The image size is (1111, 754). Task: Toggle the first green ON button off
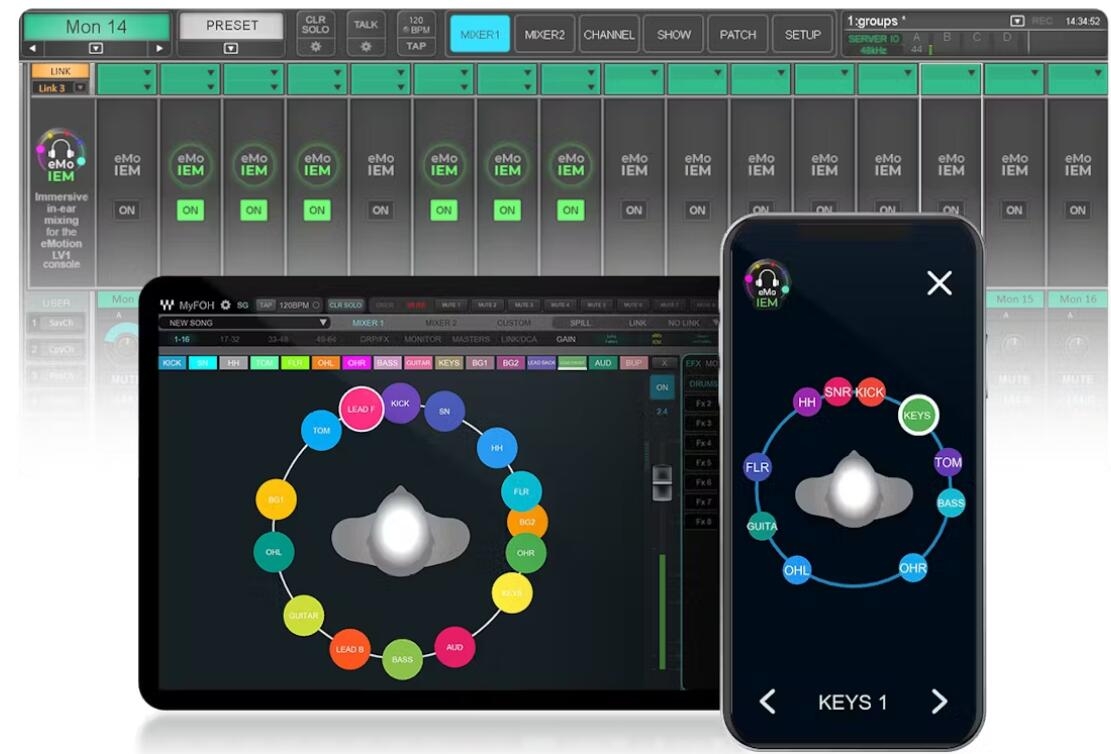click(x=190, y=210)
